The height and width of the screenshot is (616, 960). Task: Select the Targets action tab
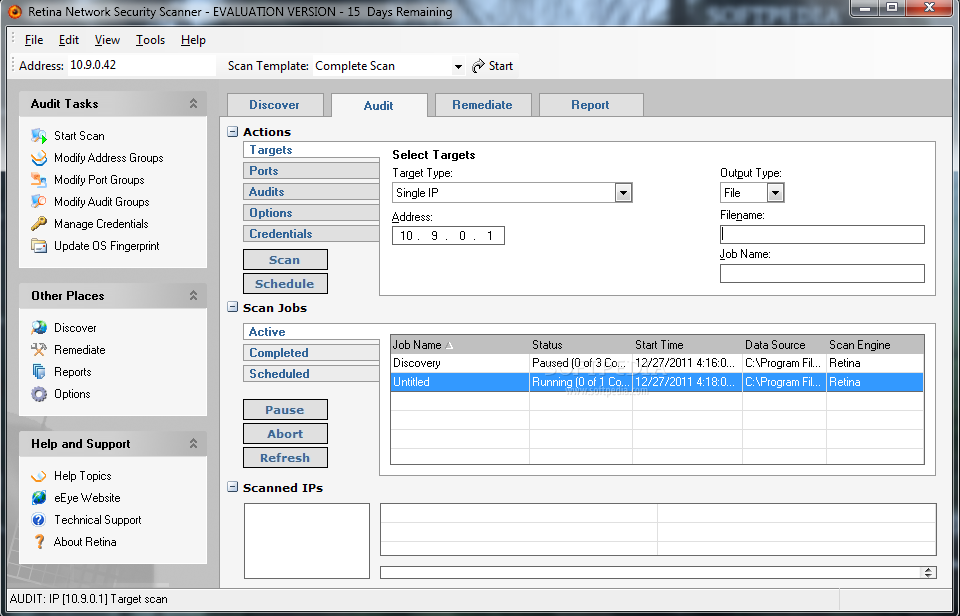[311, 150]
